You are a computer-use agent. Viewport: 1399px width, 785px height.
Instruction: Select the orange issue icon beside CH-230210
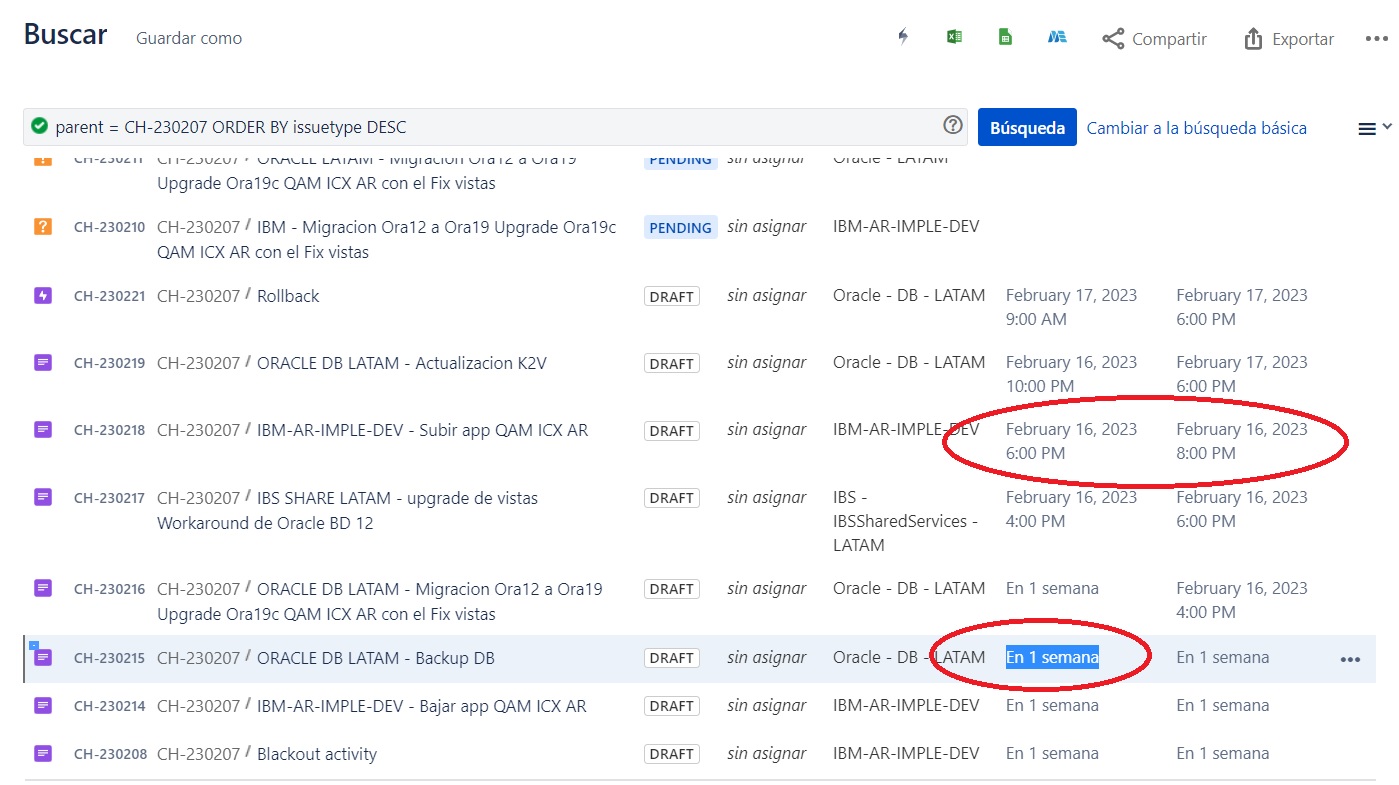[41, 227]
